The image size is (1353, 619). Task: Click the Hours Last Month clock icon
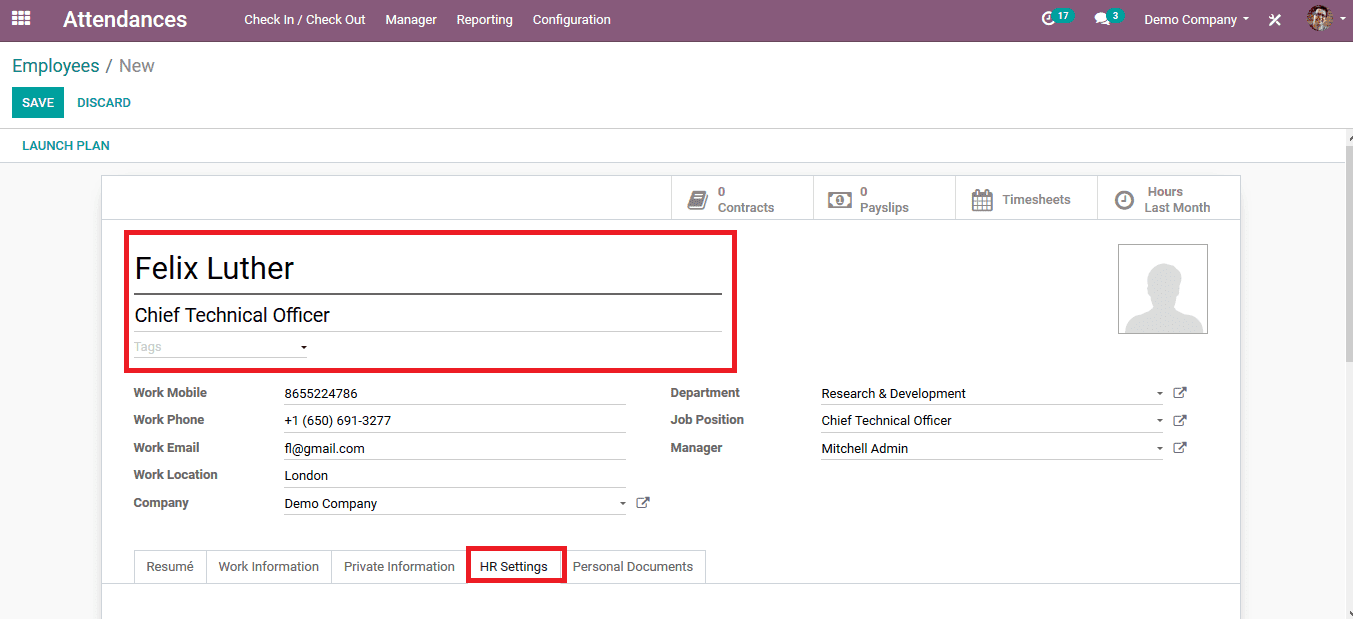(x=1125, y=200)
